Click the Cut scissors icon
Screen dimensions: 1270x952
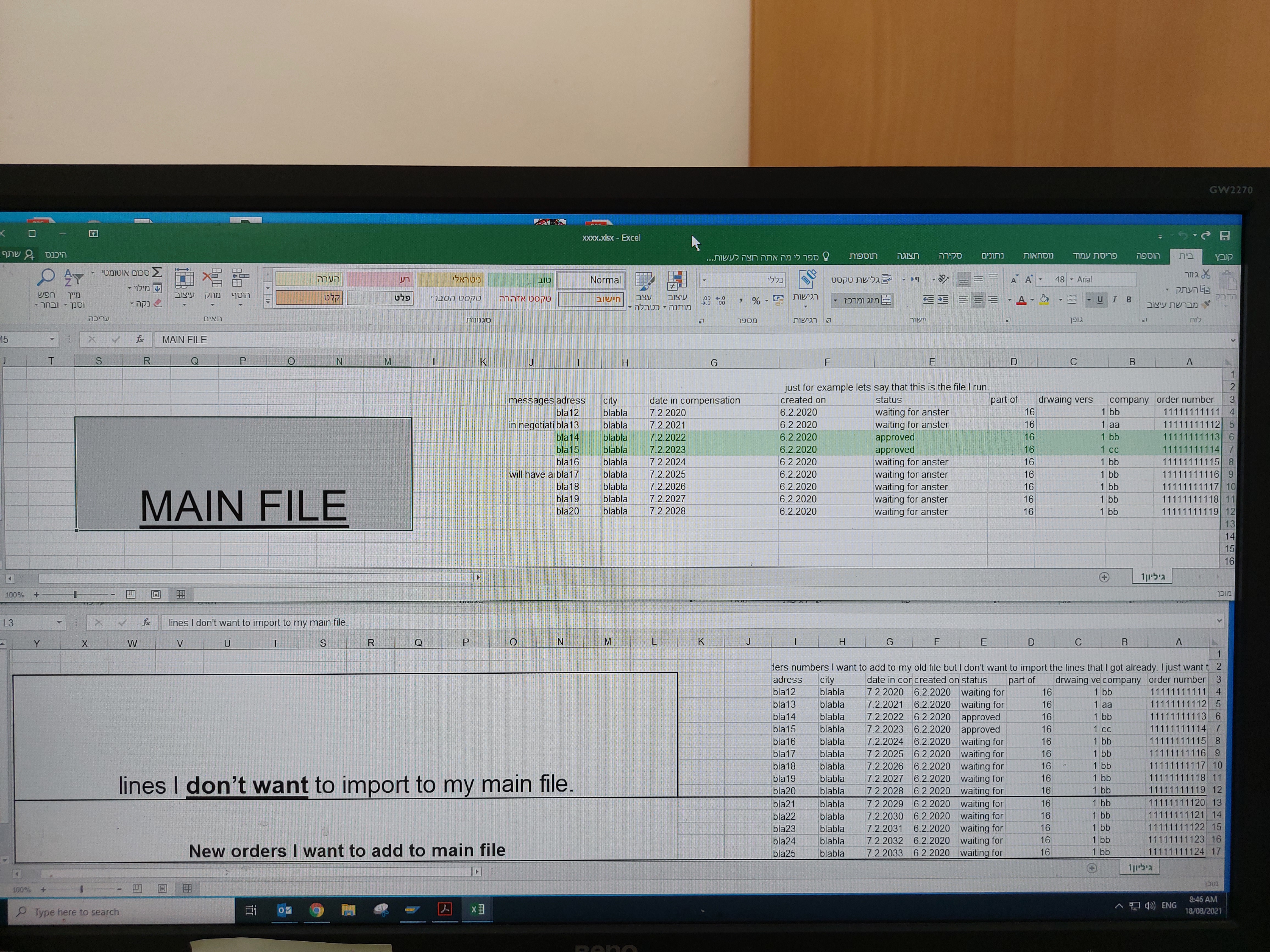[1206, 274]
